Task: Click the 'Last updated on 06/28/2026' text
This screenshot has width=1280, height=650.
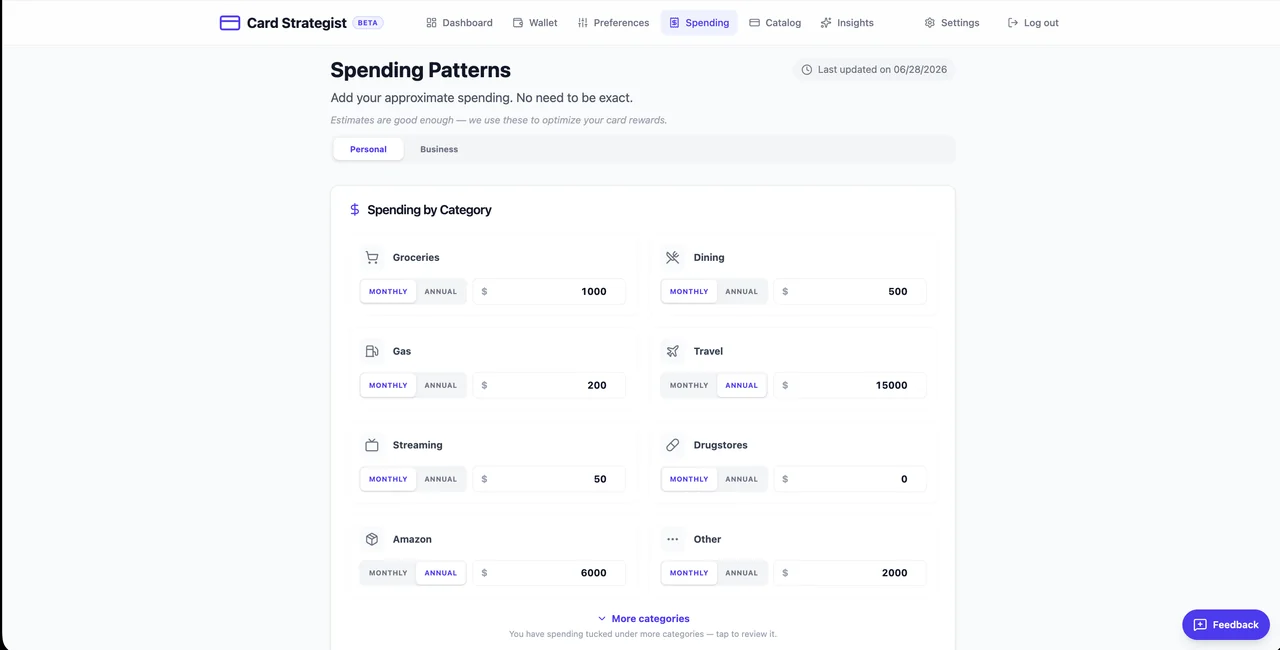Action: 882,70
